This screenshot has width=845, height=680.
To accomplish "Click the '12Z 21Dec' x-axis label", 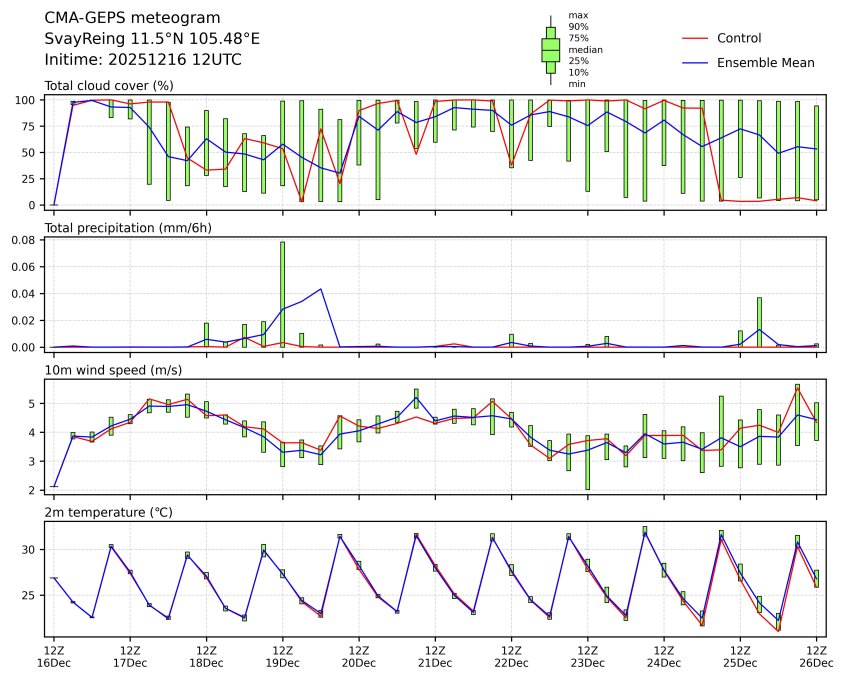I will pos(435,656).
